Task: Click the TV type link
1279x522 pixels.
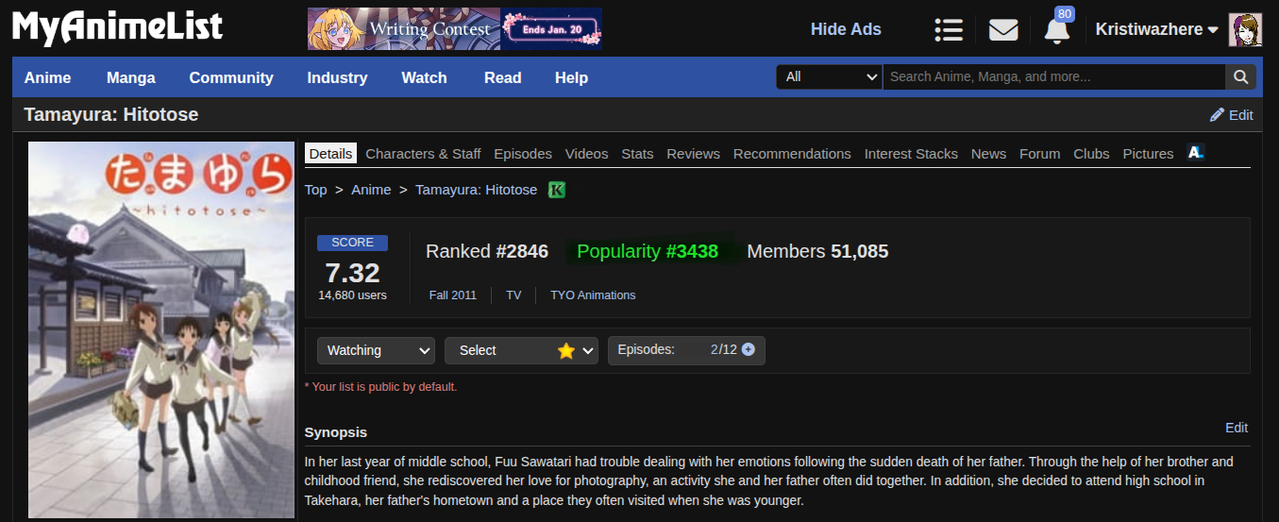Action: click(x=514, y=295)
